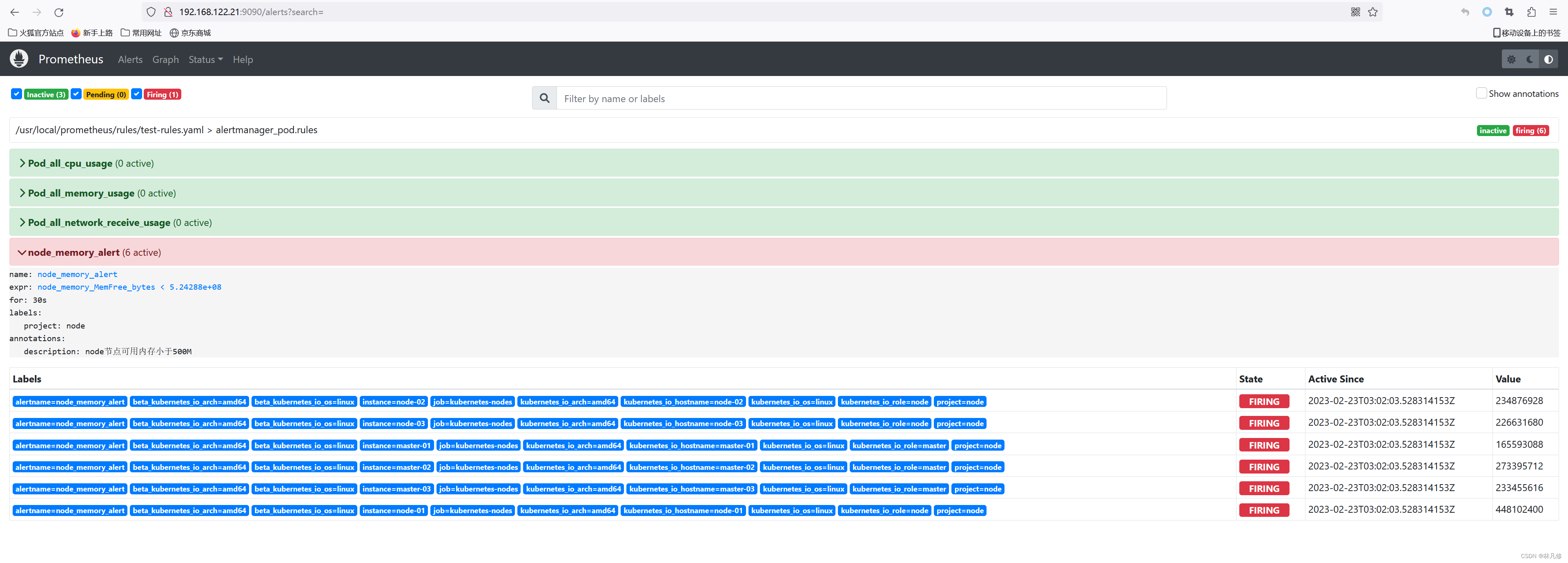1568x563 pixels.
Task: Click the Firing (1) red badge
Action: pyautogui.click(x=163, y=94)
